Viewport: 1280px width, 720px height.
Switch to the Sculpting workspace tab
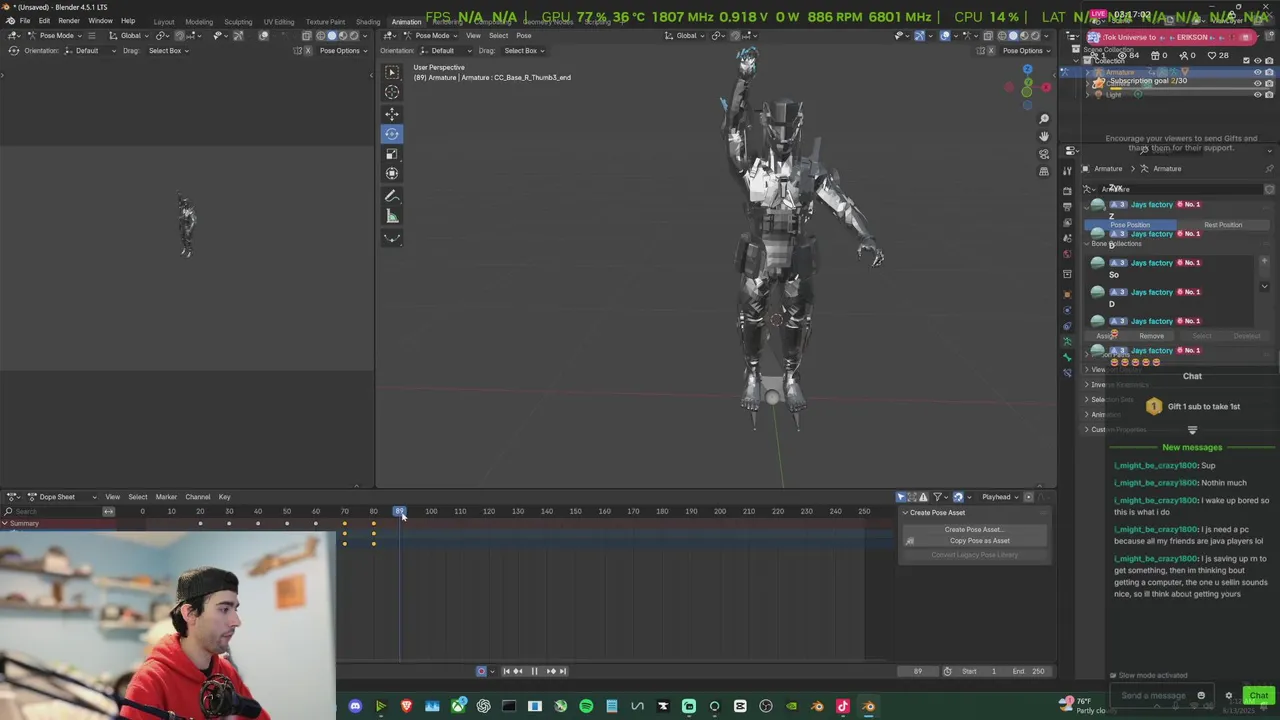tap(238, 22)
